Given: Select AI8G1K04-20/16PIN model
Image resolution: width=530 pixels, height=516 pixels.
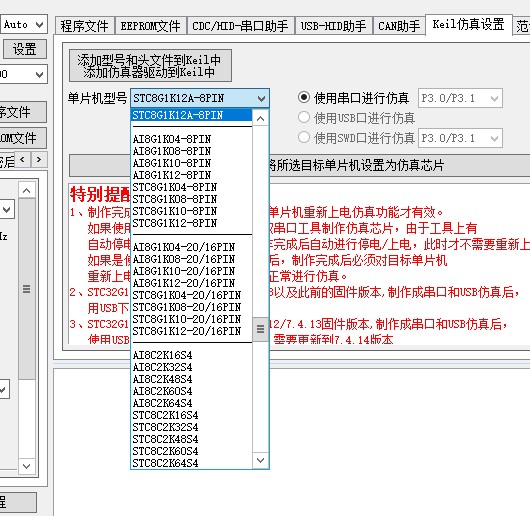Looking at the screenshot, I should [191, 247].
